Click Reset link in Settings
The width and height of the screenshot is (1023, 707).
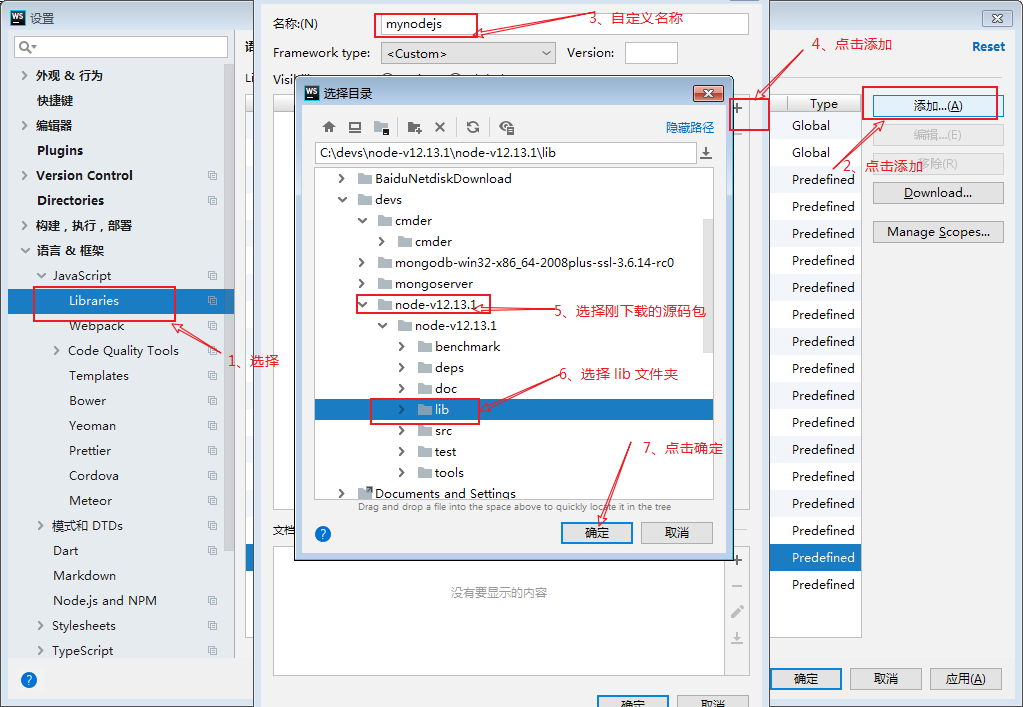(x=988, y=46)
